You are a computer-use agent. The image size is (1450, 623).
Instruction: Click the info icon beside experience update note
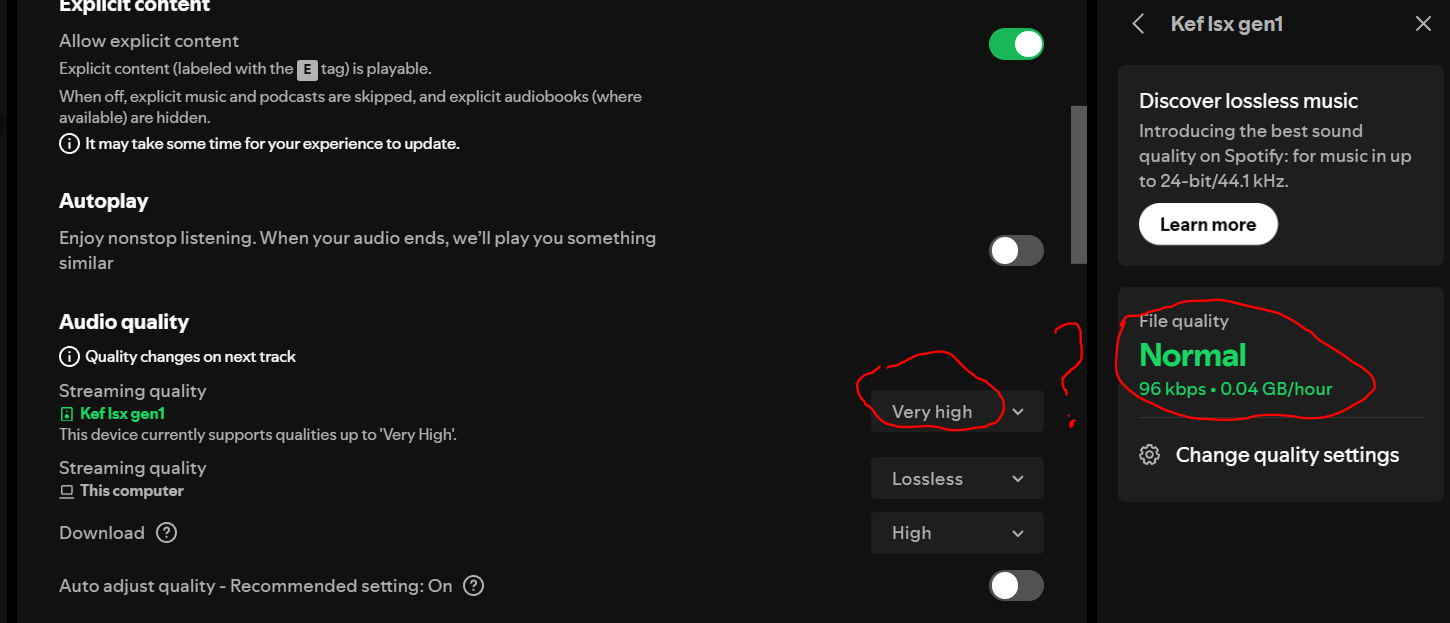pyautogui.click(x=69, y=144)
